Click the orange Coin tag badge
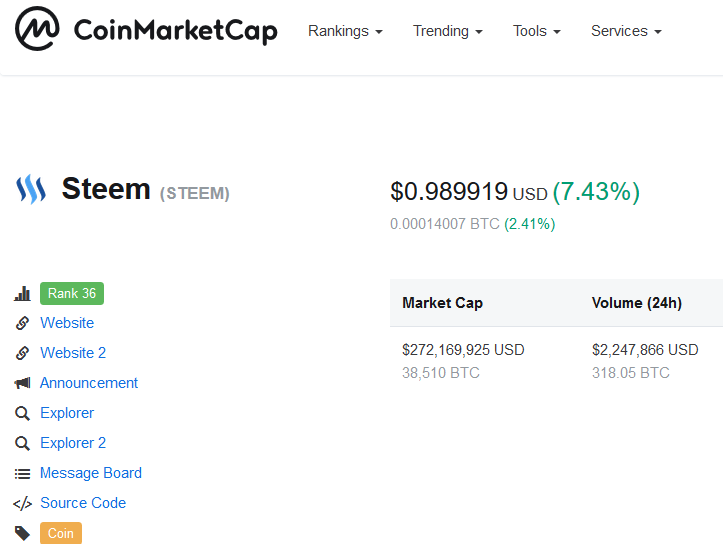 61,533
